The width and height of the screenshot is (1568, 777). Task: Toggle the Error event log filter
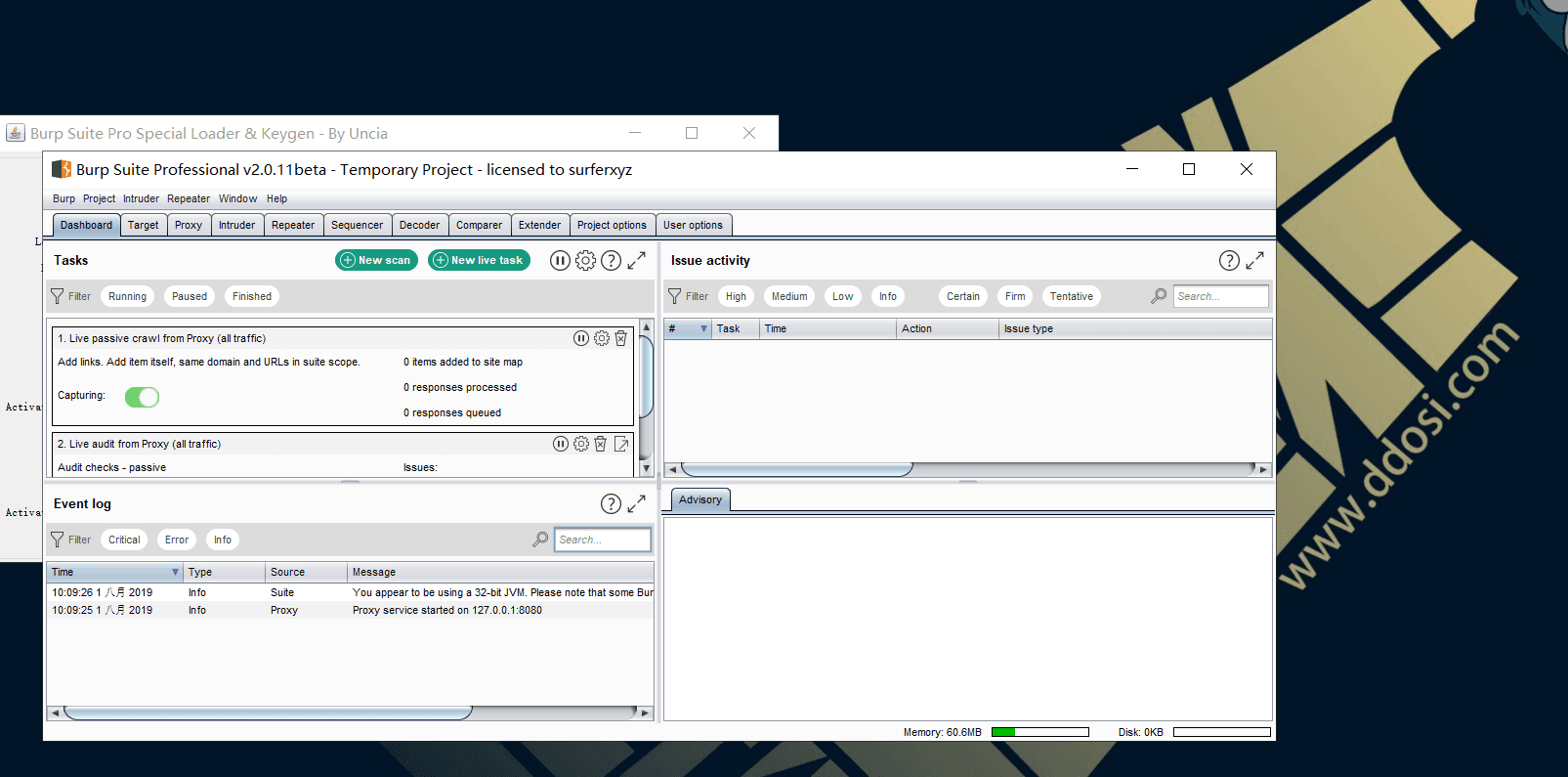(177, 540)
